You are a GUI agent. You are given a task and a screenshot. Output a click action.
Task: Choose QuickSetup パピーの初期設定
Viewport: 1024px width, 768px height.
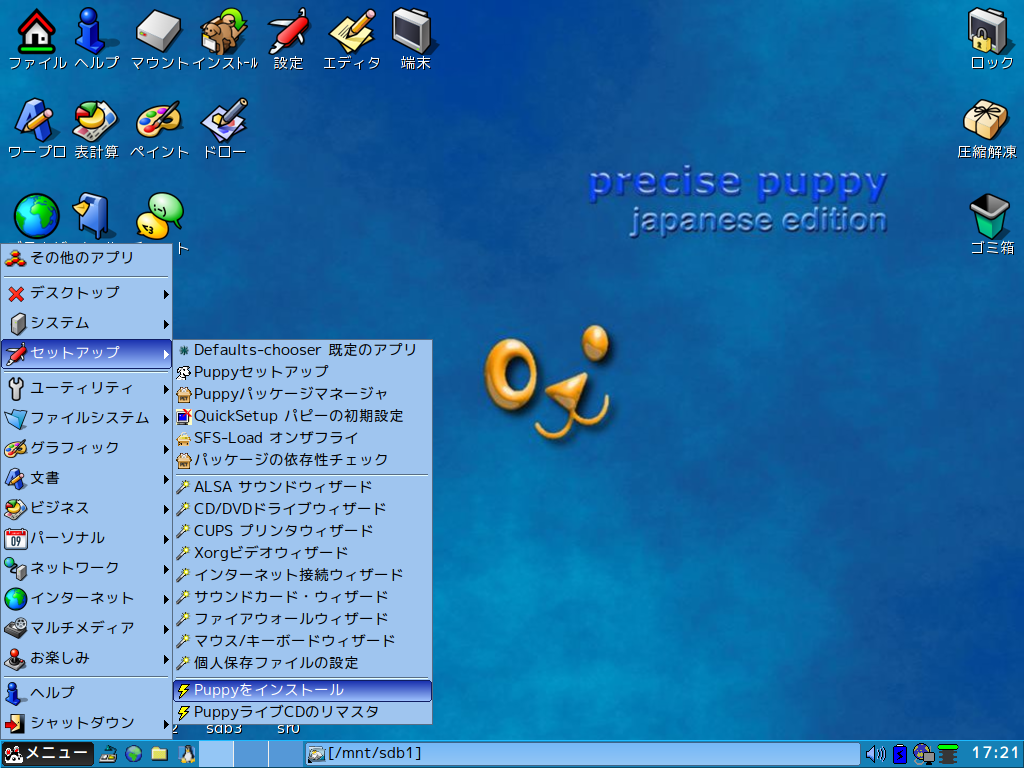click(302, 417)
